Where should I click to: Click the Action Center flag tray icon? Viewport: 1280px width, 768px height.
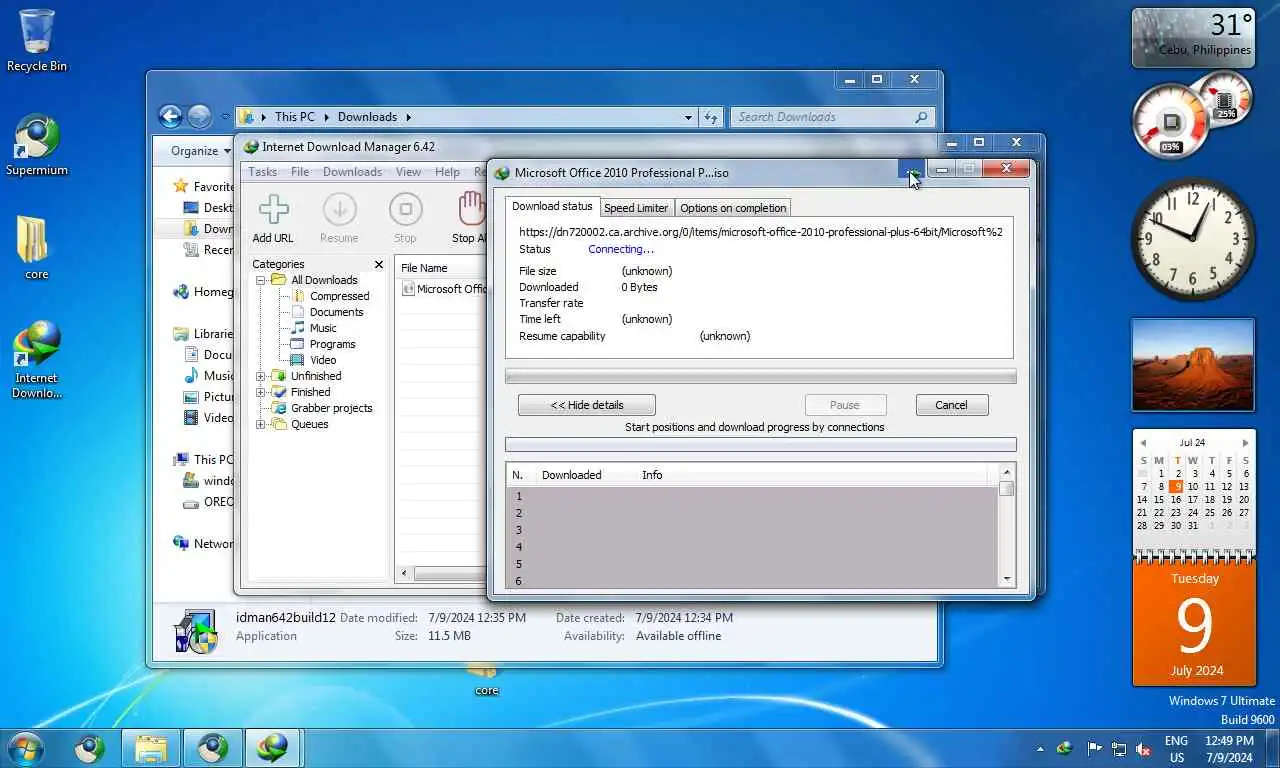[x=1094, y=749]
